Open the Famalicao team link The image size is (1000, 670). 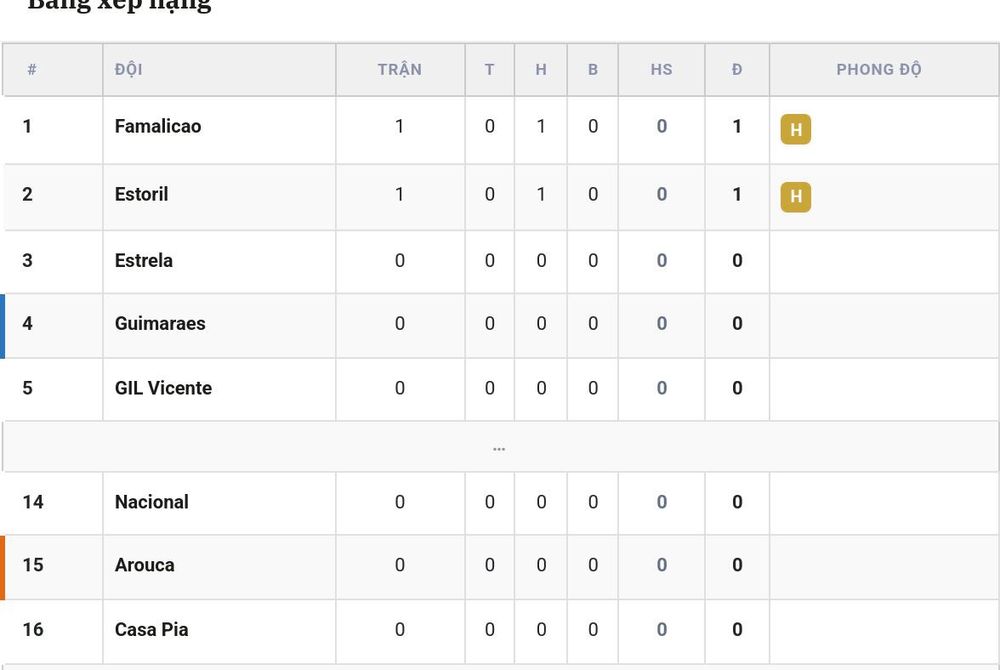(158, 126)
